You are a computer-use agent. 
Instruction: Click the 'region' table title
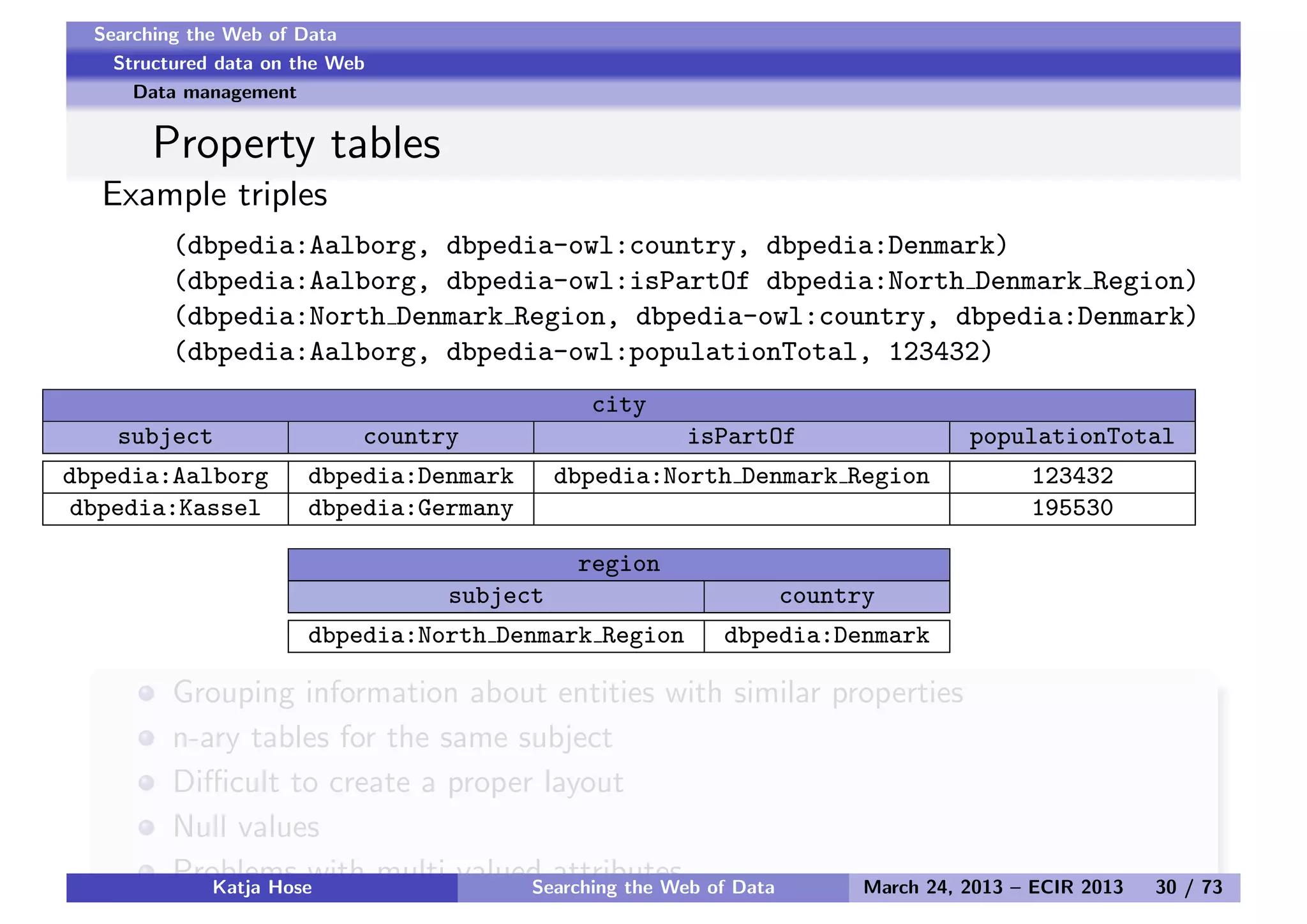click(618, 565)
